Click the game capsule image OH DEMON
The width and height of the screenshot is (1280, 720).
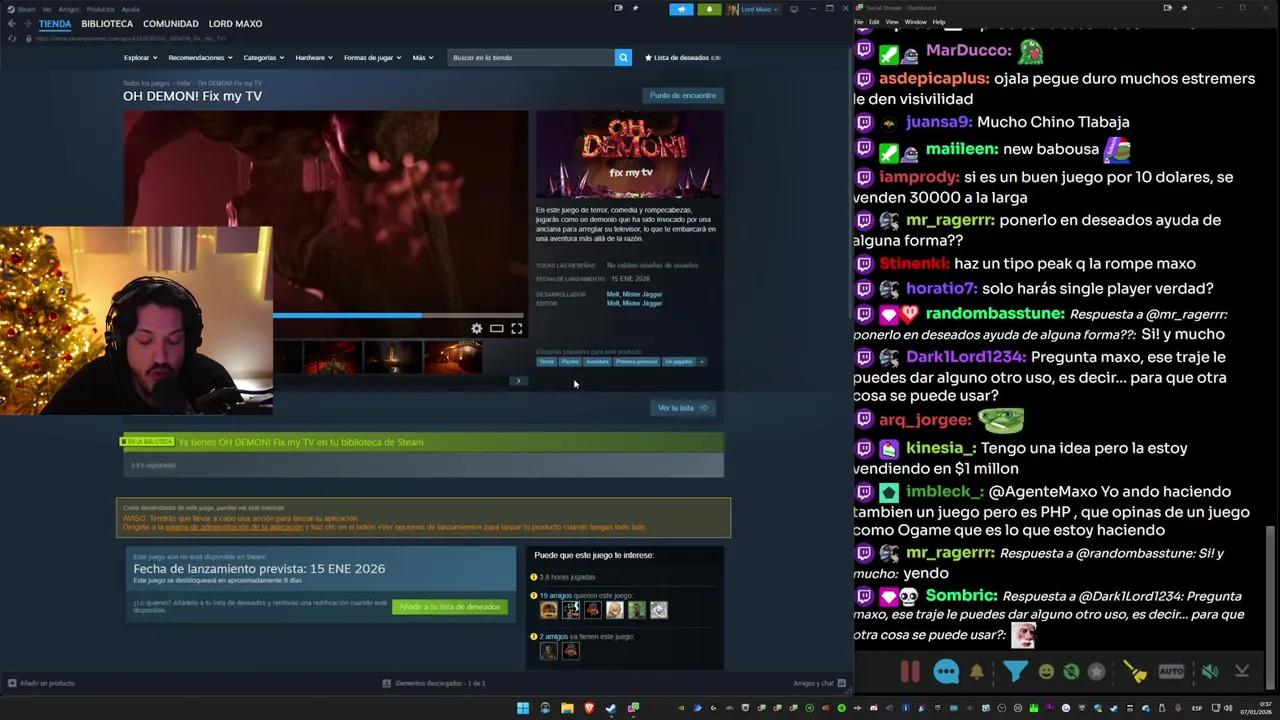coord(630,154)
